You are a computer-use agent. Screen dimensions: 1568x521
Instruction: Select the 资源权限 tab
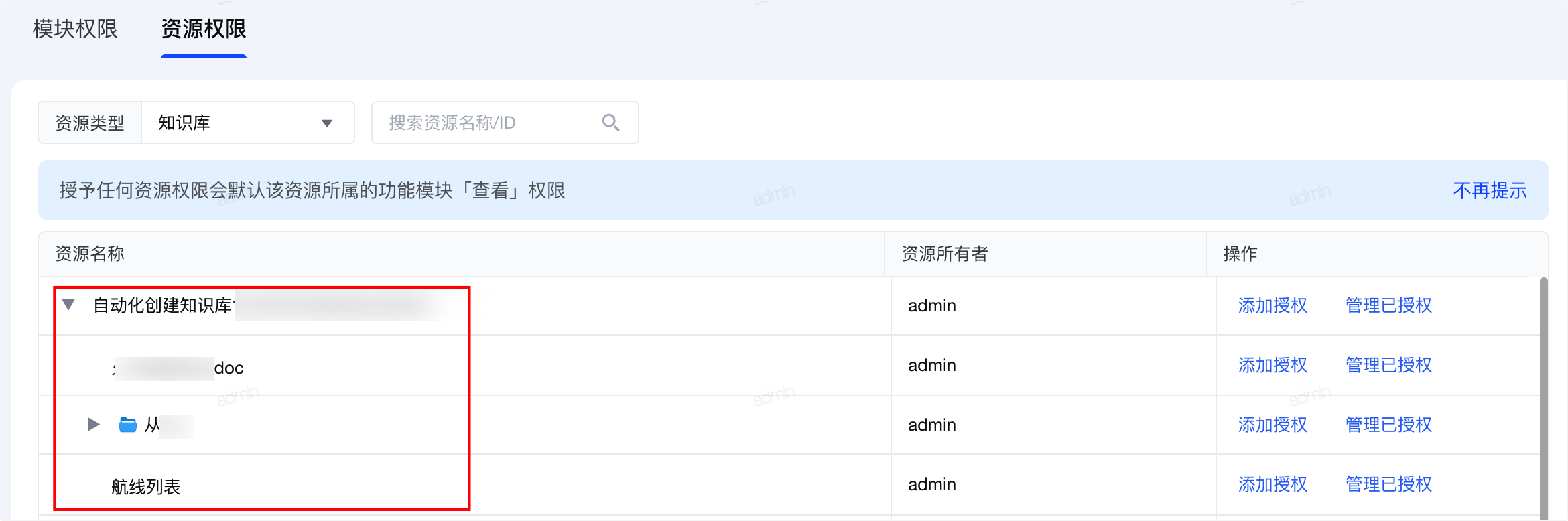204,29
